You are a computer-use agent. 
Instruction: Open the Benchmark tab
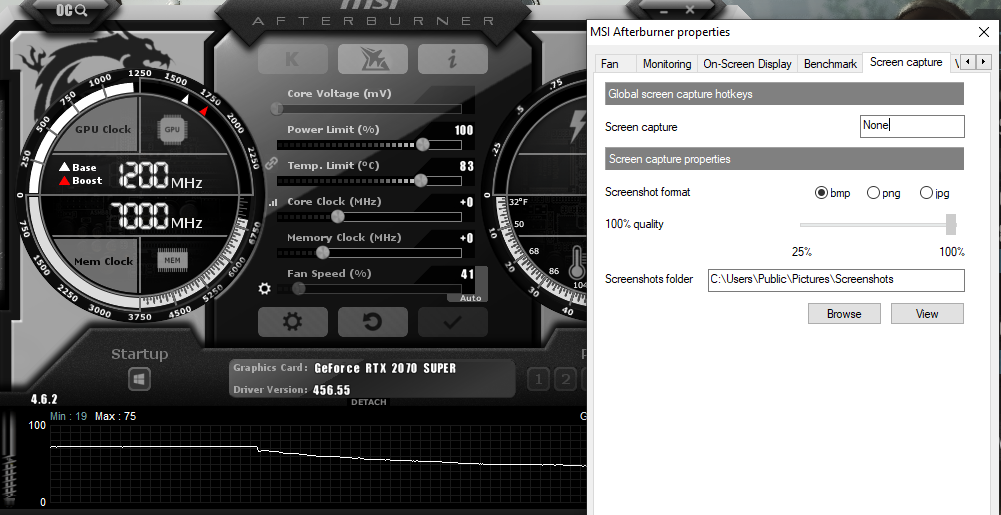point(830,64)
